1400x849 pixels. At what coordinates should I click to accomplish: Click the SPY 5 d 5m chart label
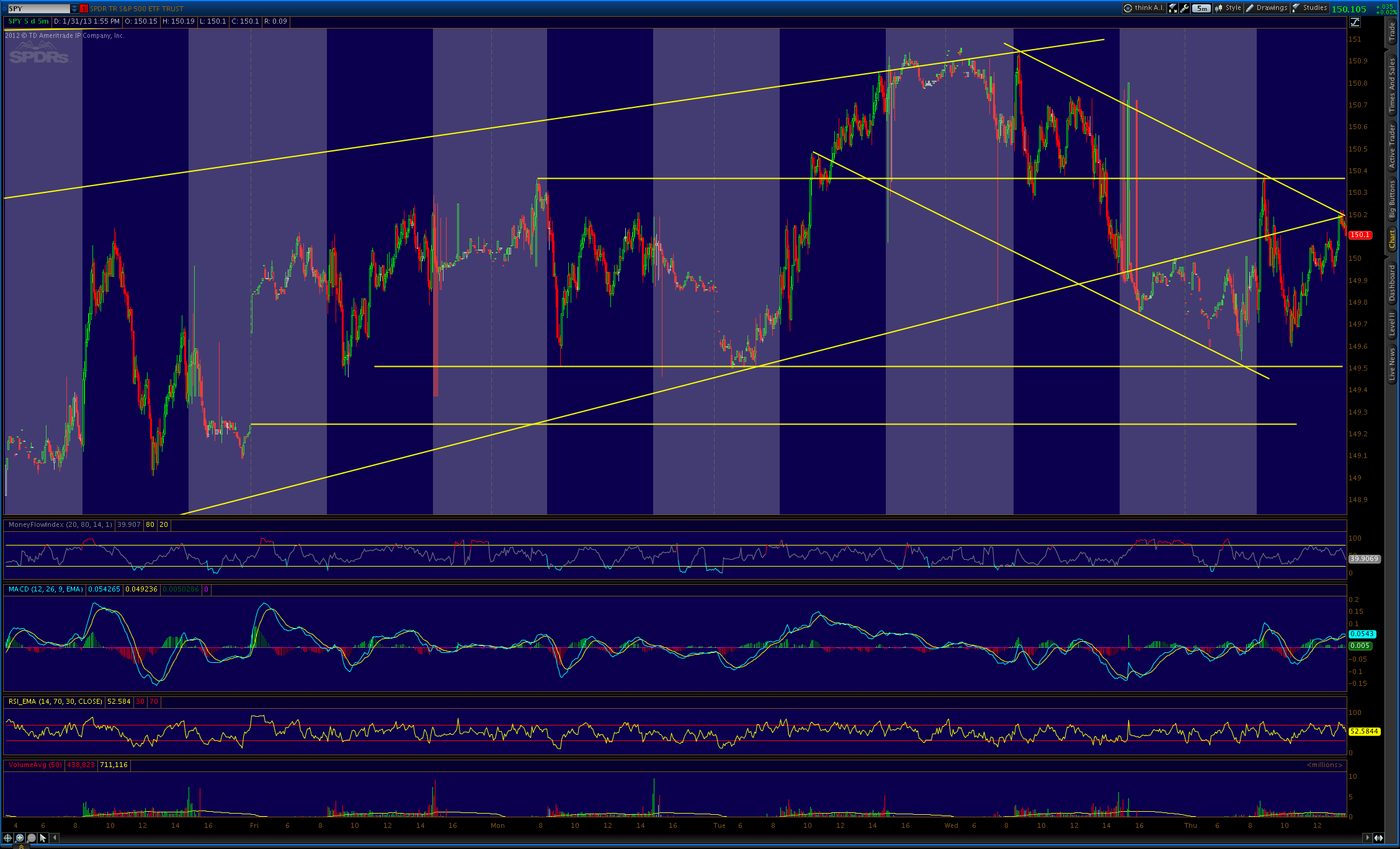[29, 22]
